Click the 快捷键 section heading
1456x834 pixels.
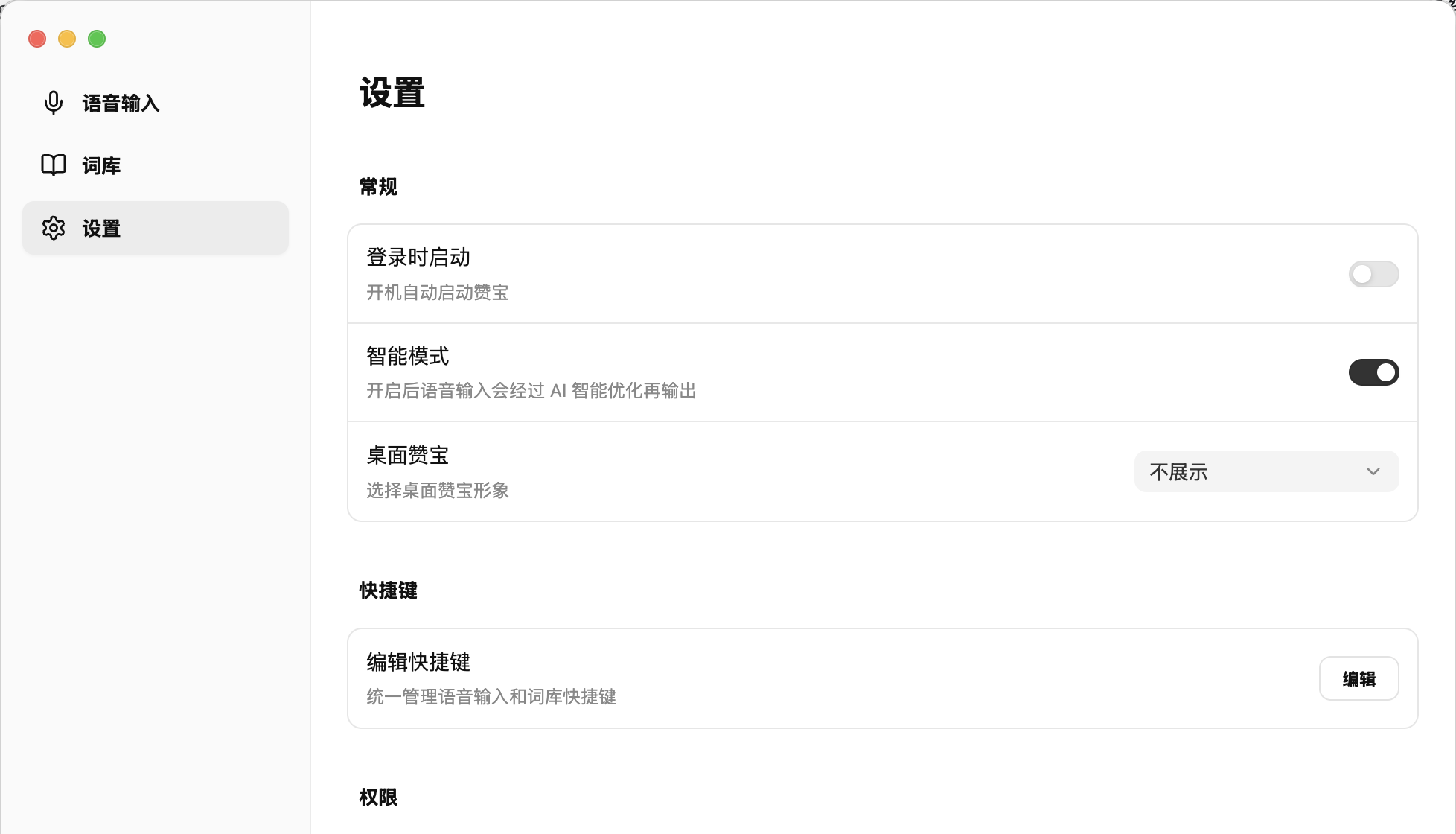coord(389,591)
